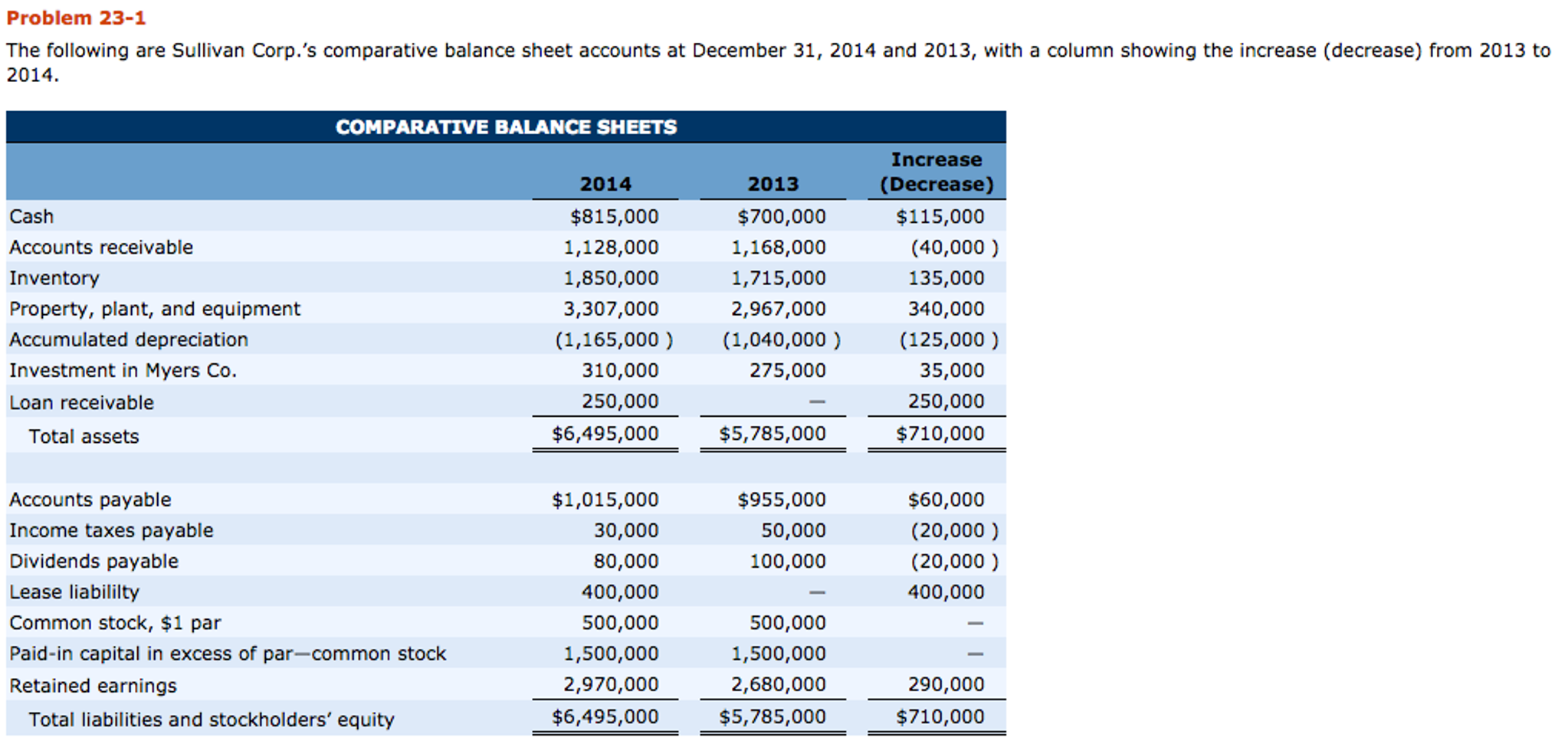The width and height of the screenshot is (1568, 754).
Task: Click Accumulated depreciation 2014 value (1,165,000)
Action: pos(614,339)
